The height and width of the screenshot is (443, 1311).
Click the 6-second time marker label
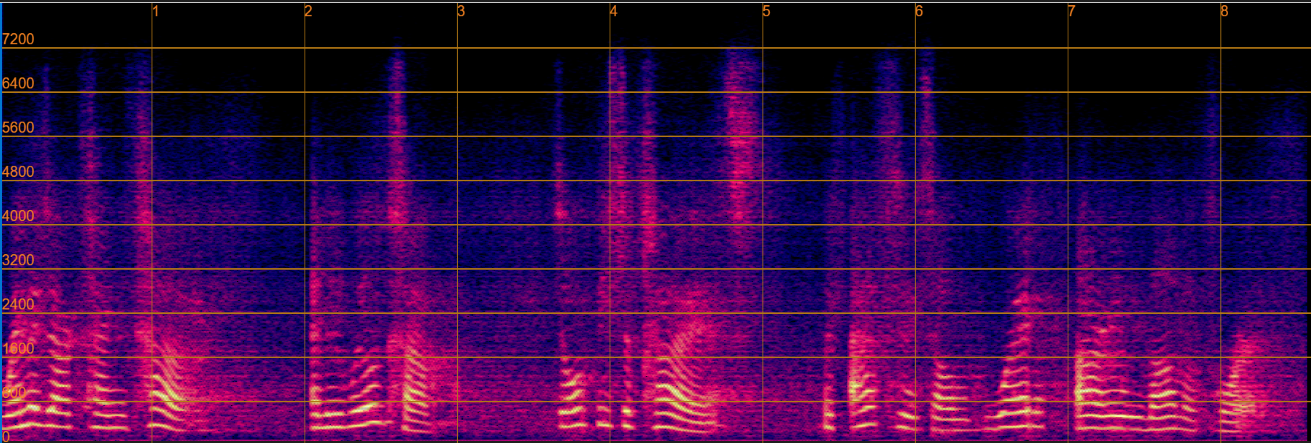[919, 12]
